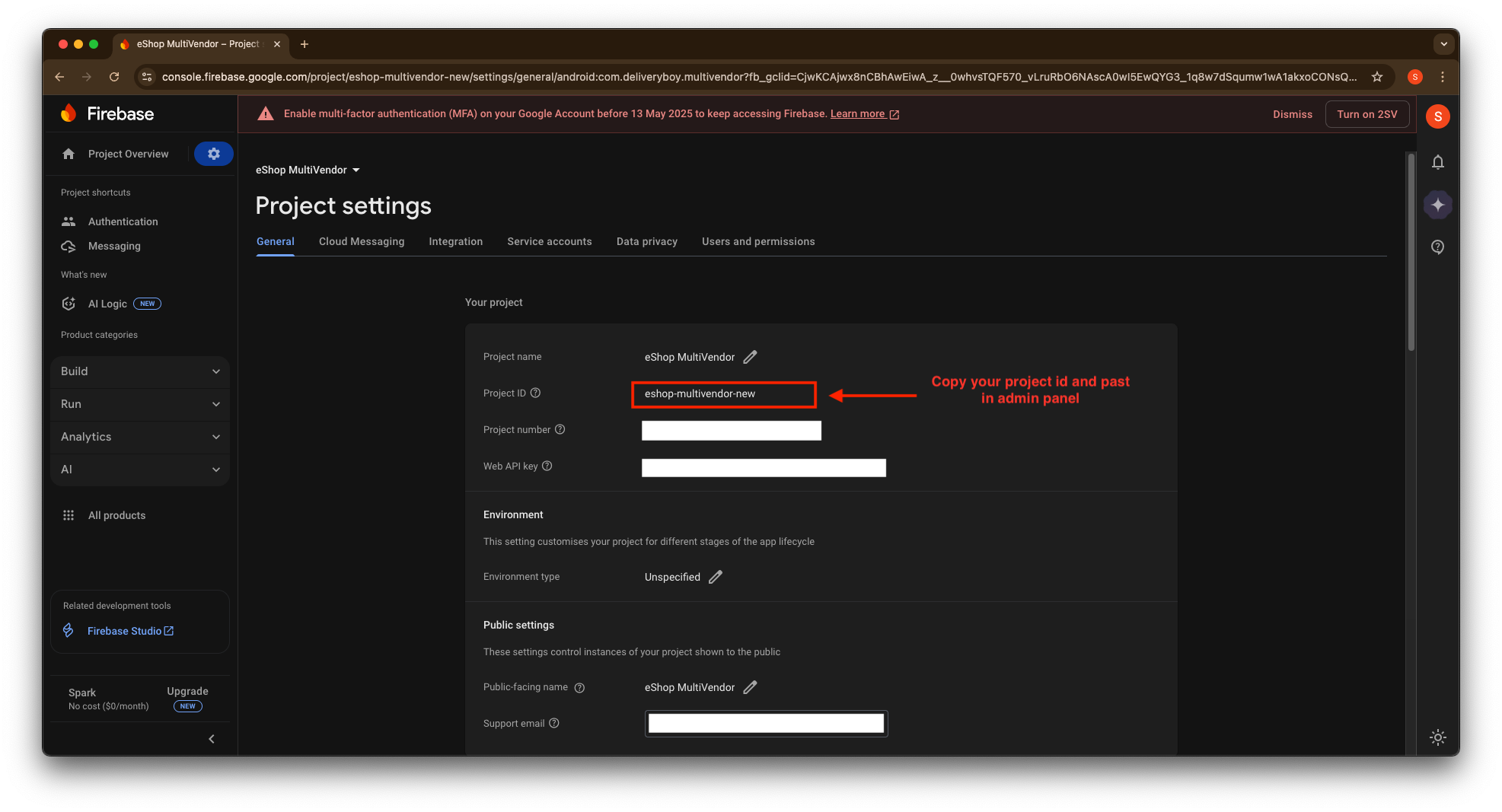
Task: Go back in browser
Action: [59, 77]
